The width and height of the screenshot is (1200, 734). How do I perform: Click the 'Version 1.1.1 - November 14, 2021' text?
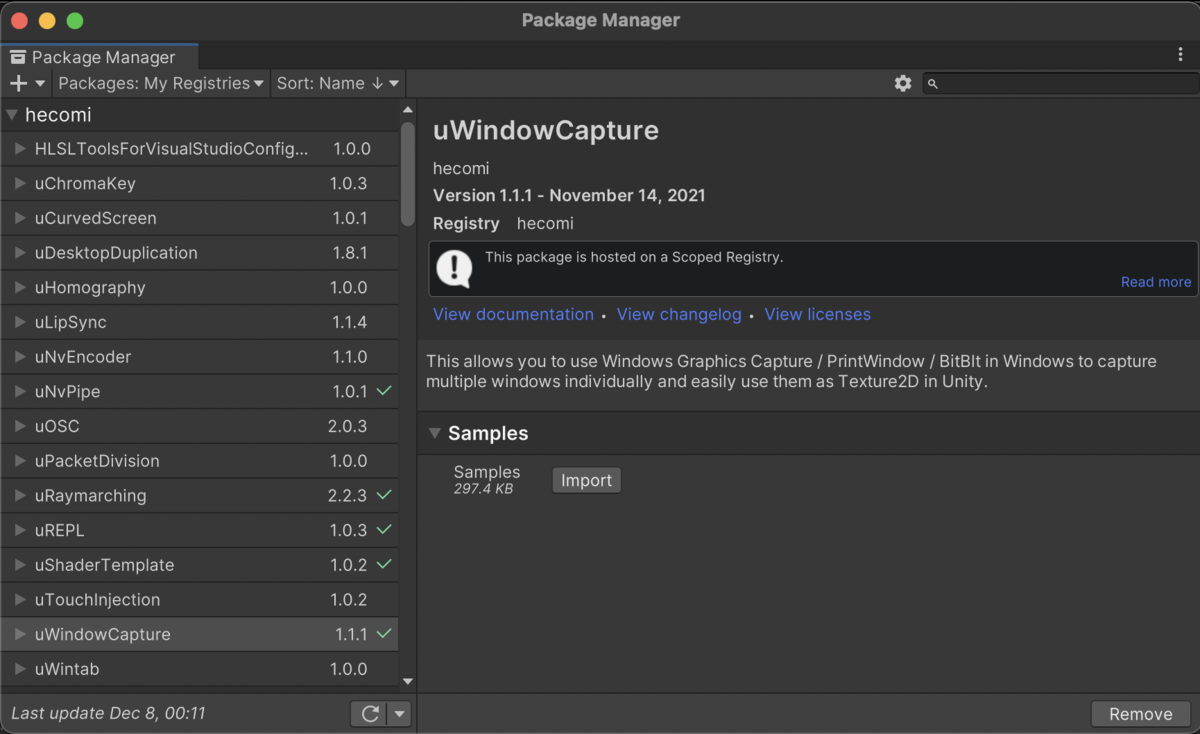569,195
